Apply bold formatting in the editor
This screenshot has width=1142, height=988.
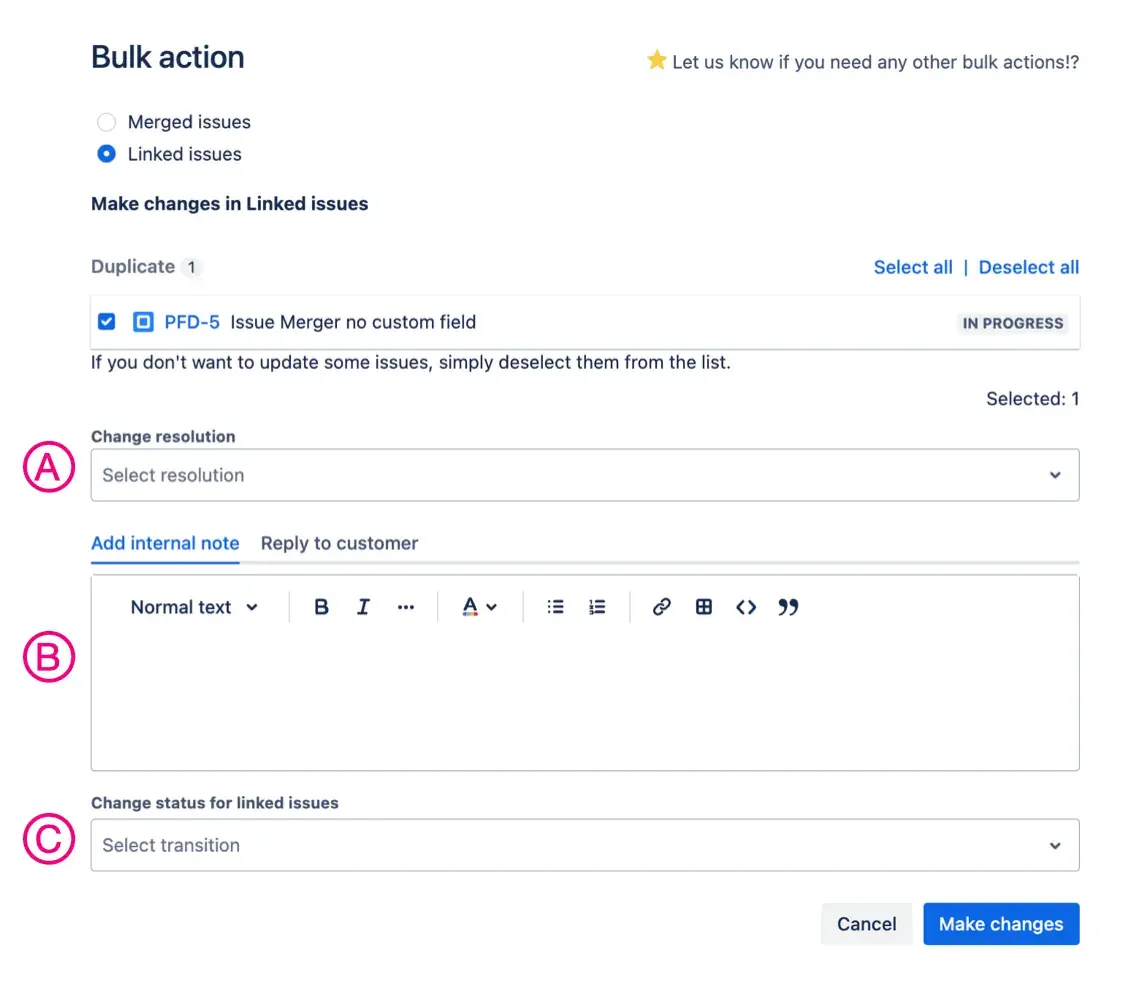pos(321,607)
